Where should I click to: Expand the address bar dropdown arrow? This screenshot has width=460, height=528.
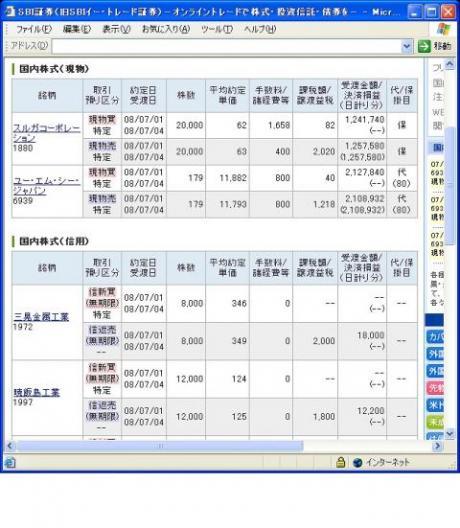pos(407,46)
